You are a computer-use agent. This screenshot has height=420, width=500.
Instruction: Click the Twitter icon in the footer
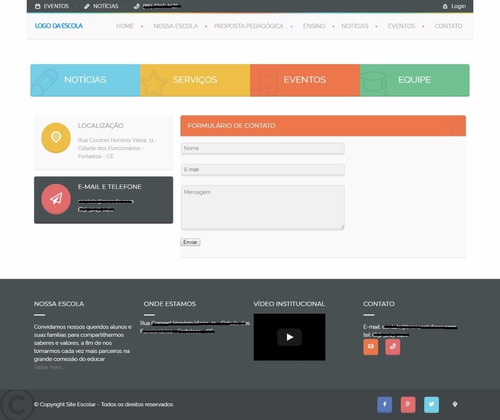coord(431,405)
